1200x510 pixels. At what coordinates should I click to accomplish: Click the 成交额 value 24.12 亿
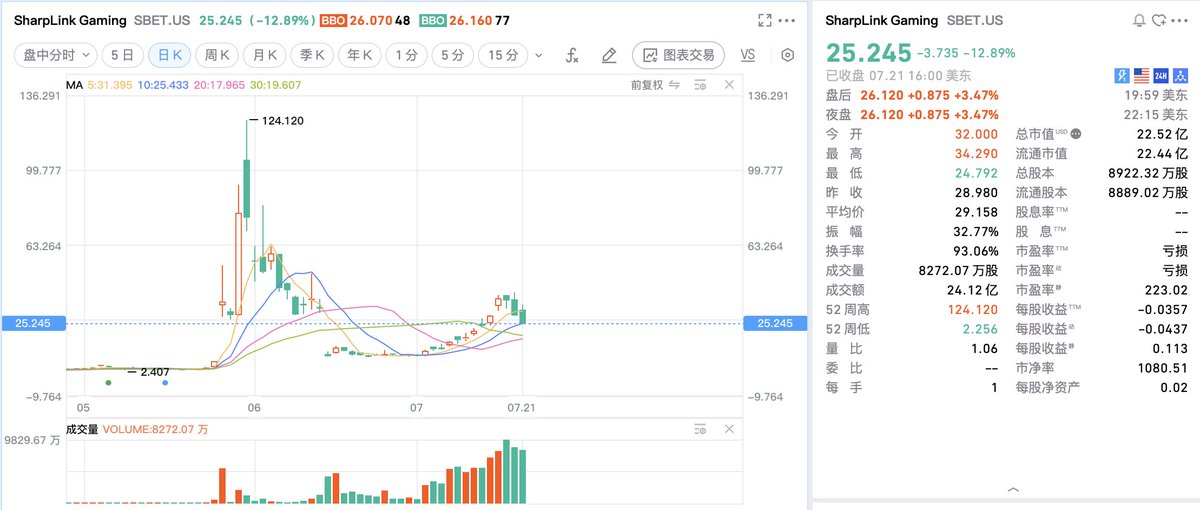tap(975, 290)
